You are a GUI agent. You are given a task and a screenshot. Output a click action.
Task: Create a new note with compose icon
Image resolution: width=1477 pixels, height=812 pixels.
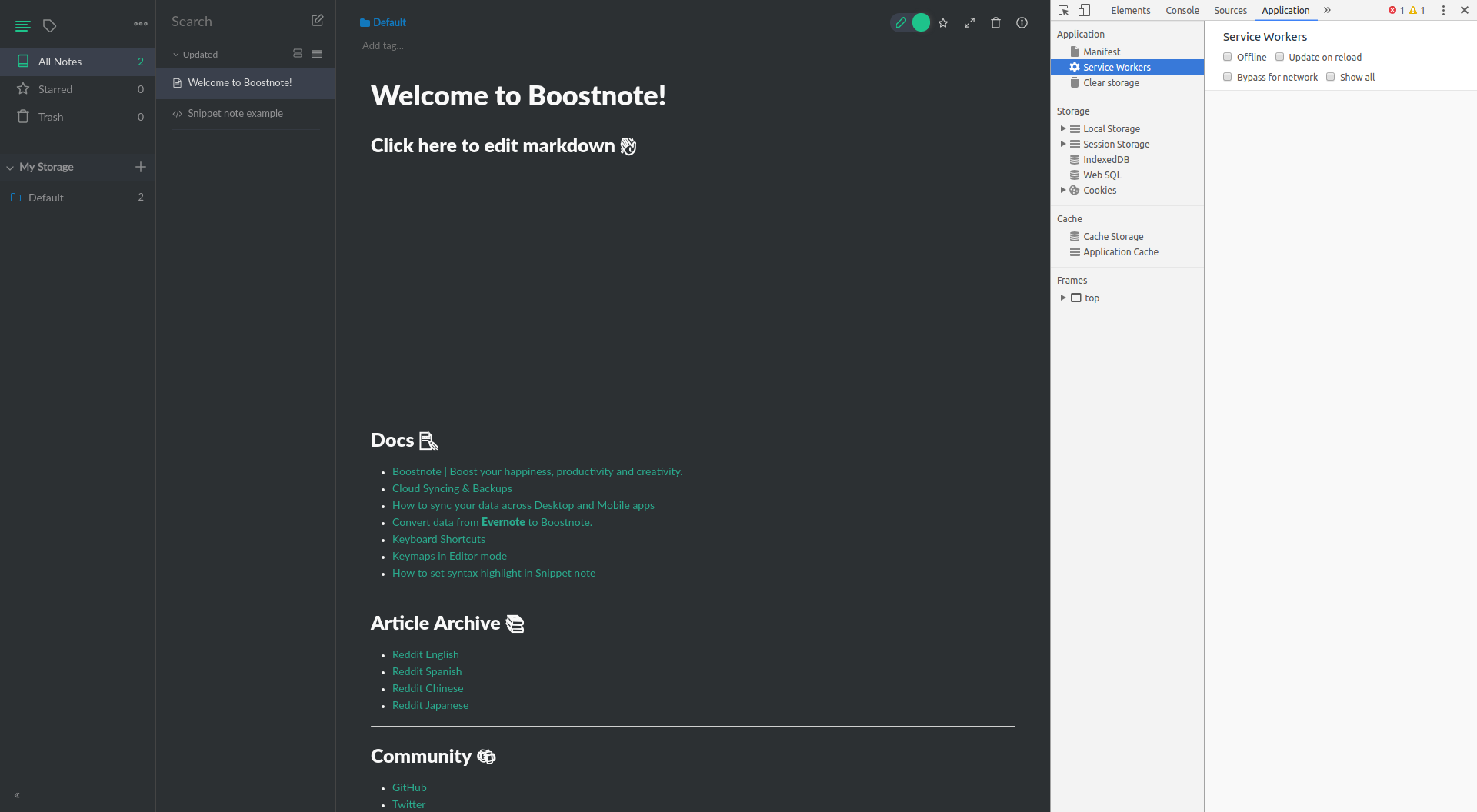tap(317, 21)
